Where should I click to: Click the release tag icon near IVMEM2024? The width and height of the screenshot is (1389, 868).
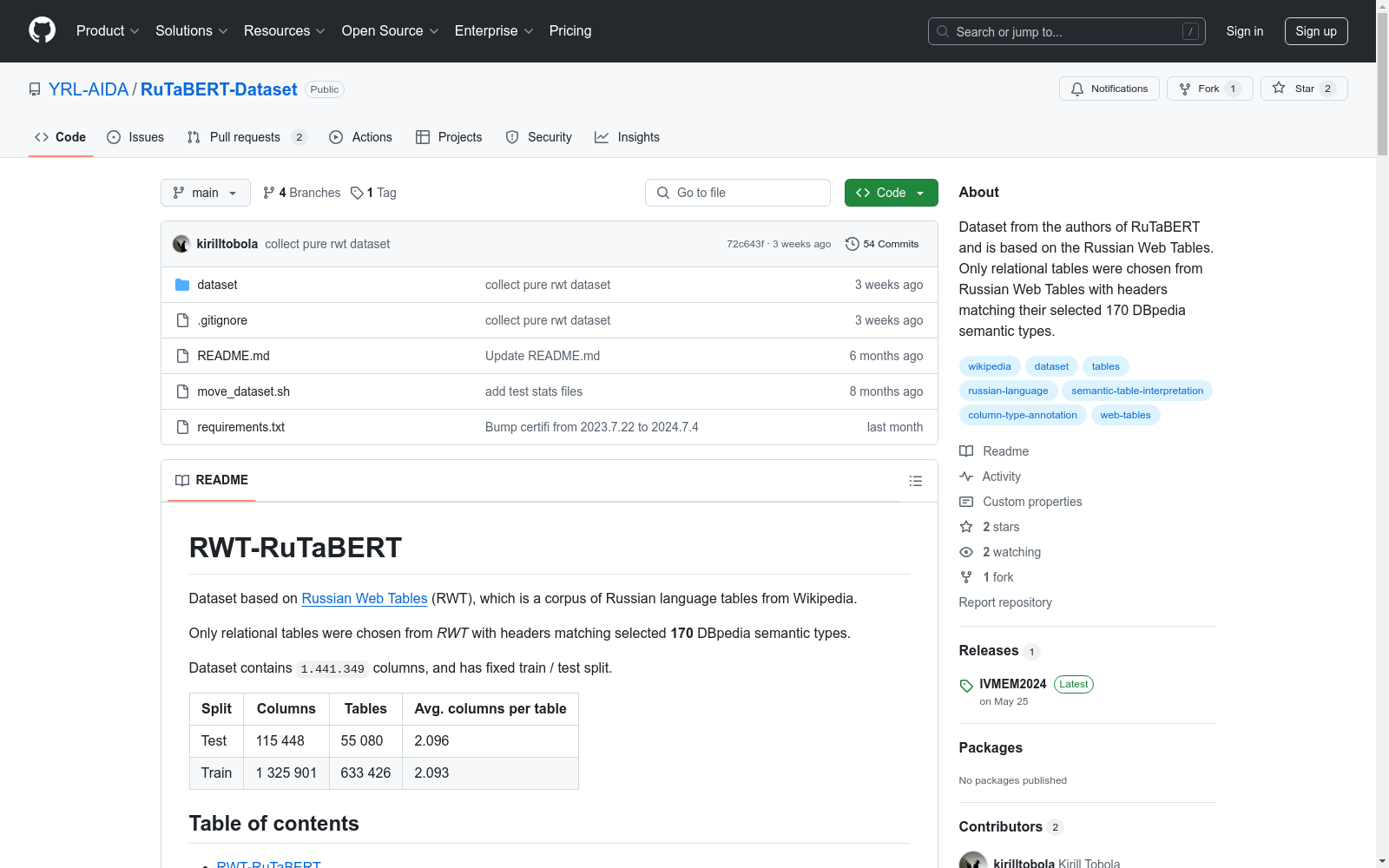(x=966, y=686)
